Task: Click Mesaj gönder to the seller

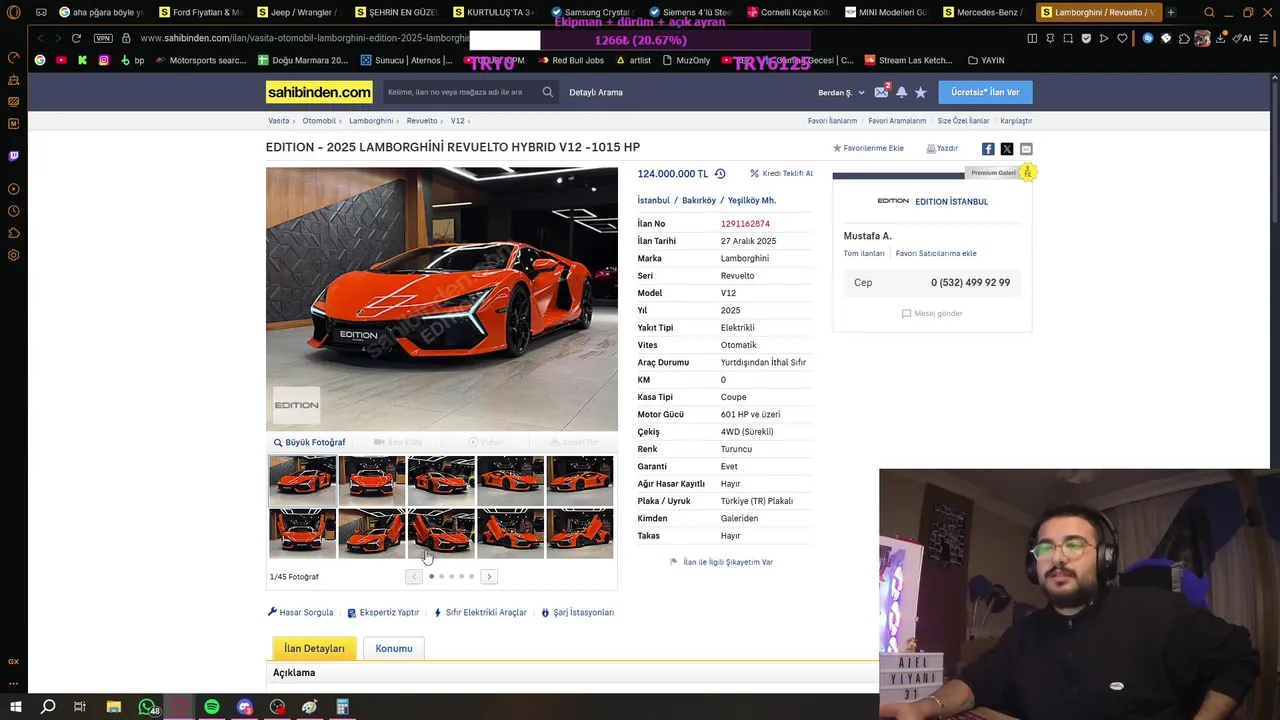Action: 932,313
